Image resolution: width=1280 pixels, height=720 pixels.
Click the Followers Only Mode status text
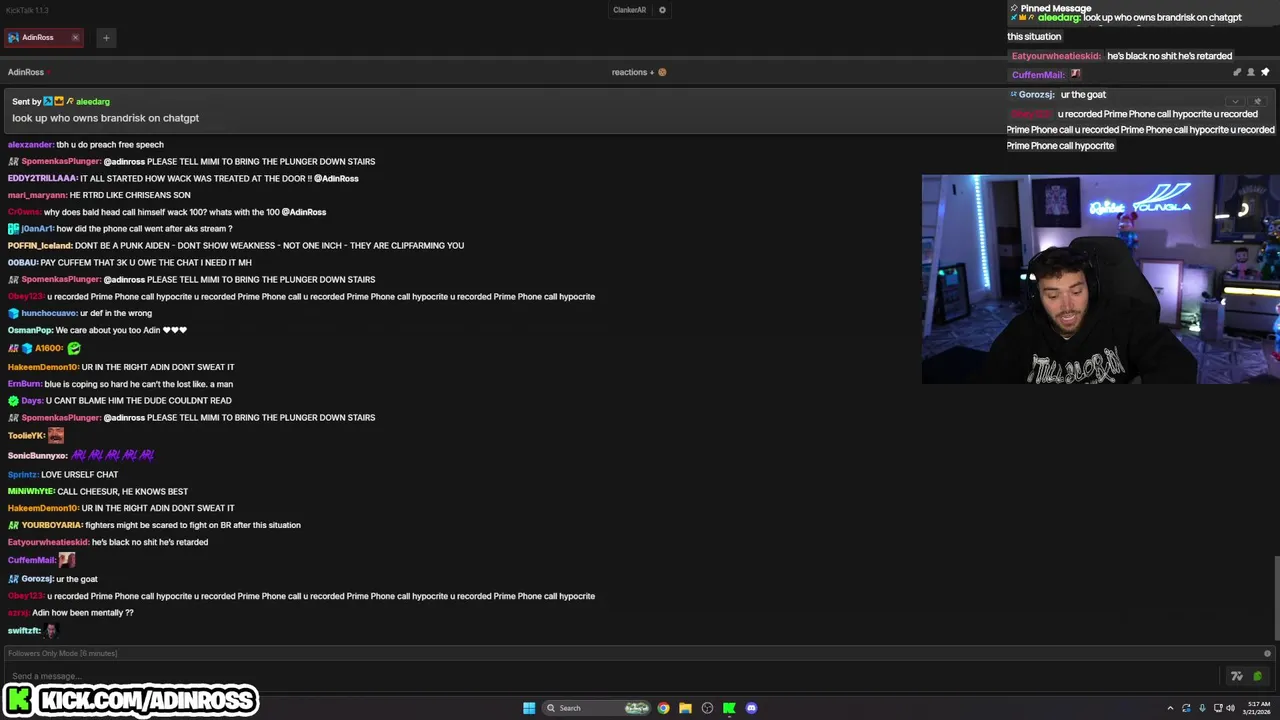coord(62,653)
